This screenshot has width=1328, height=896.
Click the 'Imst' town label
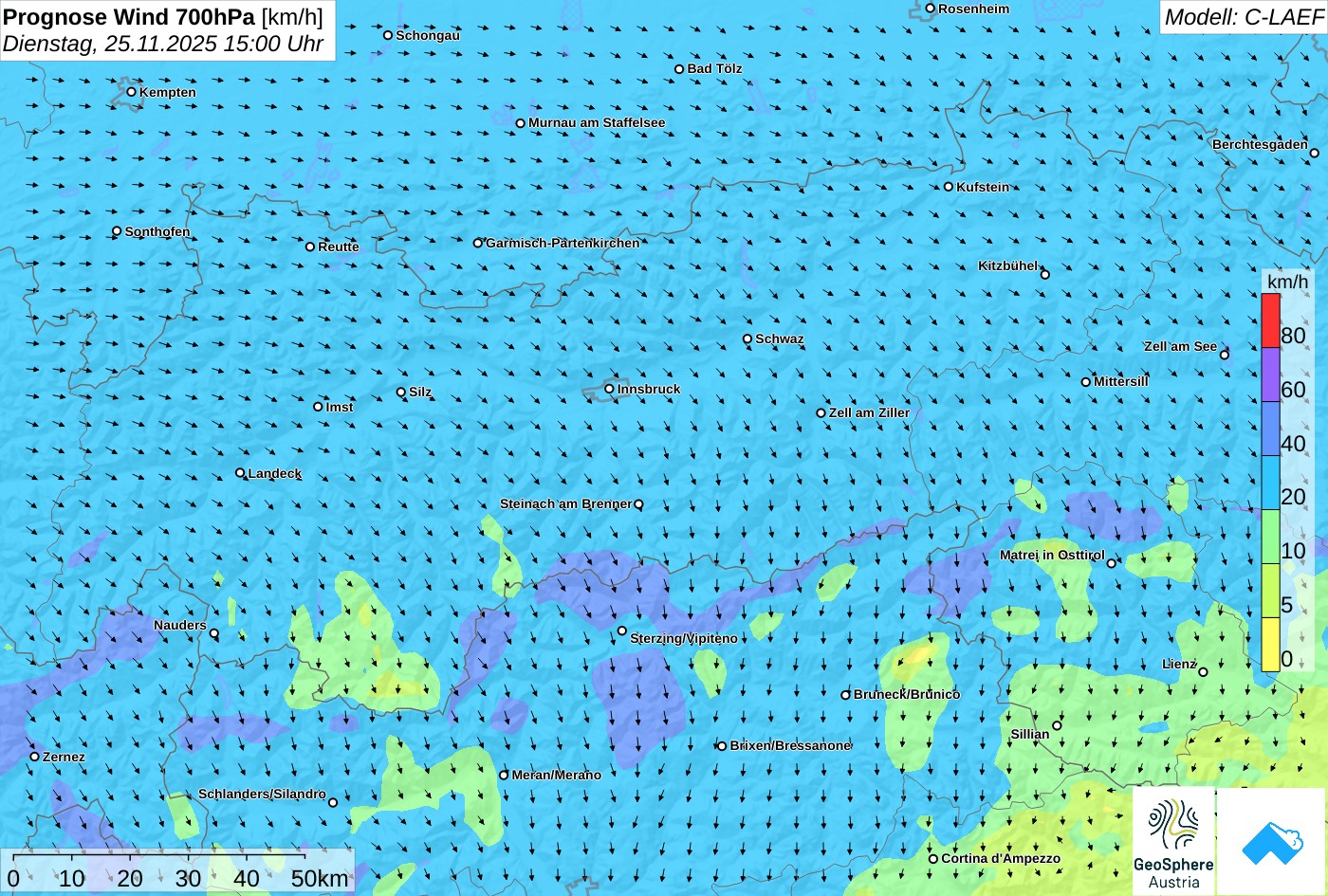[x=340, y=407]
